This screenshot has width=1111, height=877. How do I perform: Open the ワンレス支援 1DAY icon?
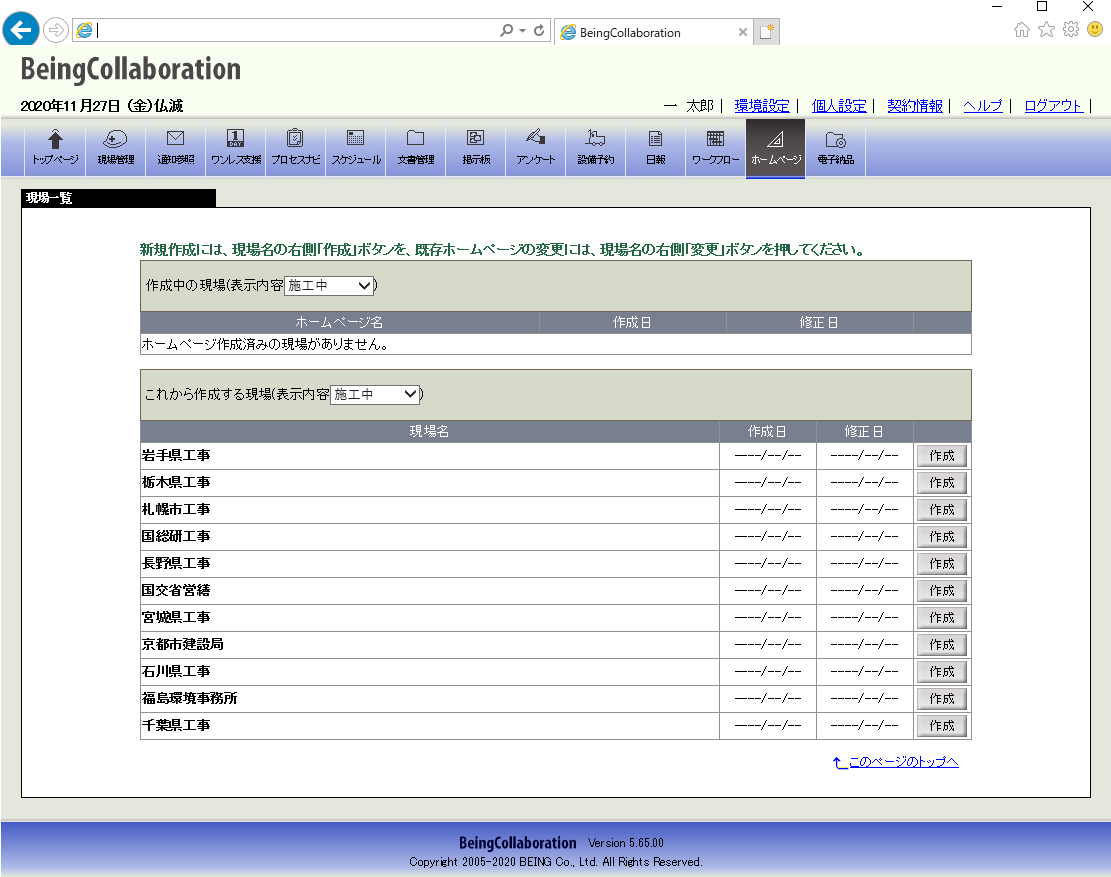tap(236, 147)
